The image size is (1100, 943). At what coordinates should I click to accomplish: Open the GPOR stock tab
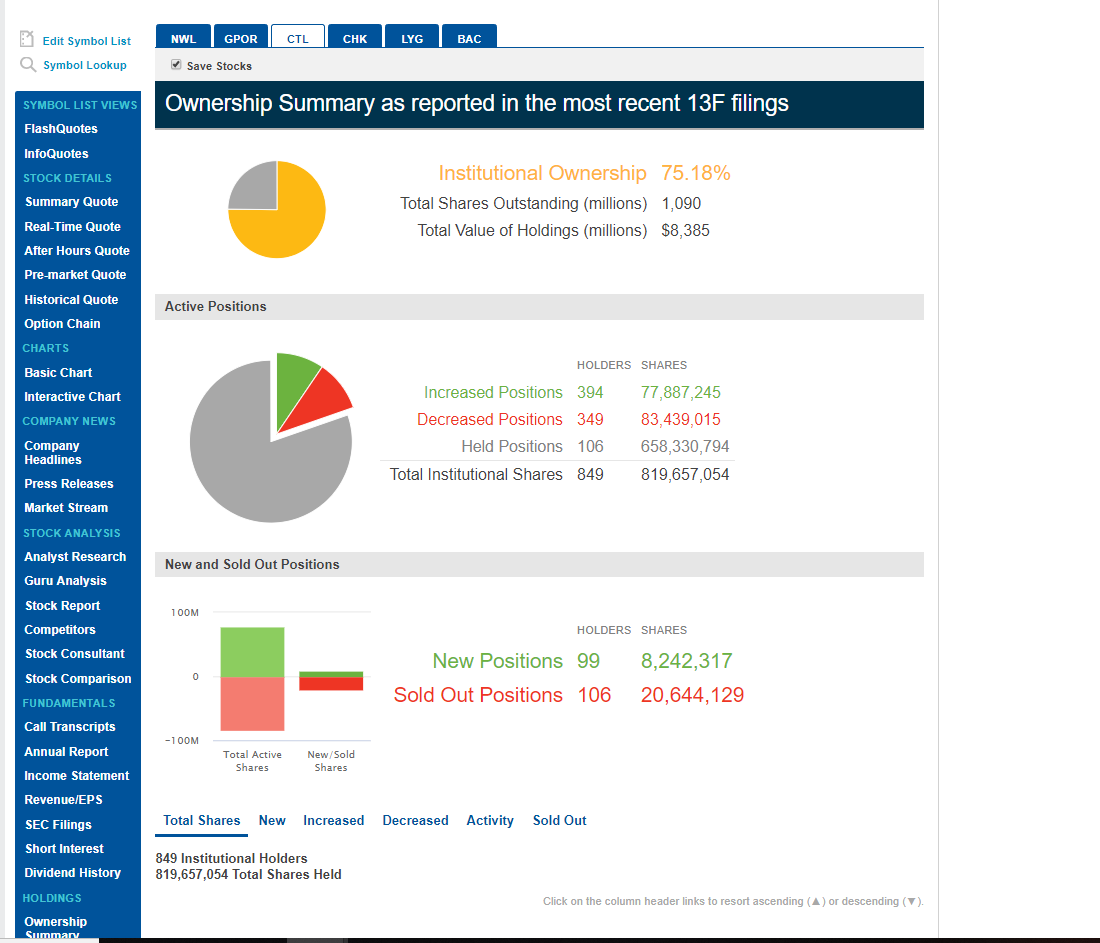(241, 39)
